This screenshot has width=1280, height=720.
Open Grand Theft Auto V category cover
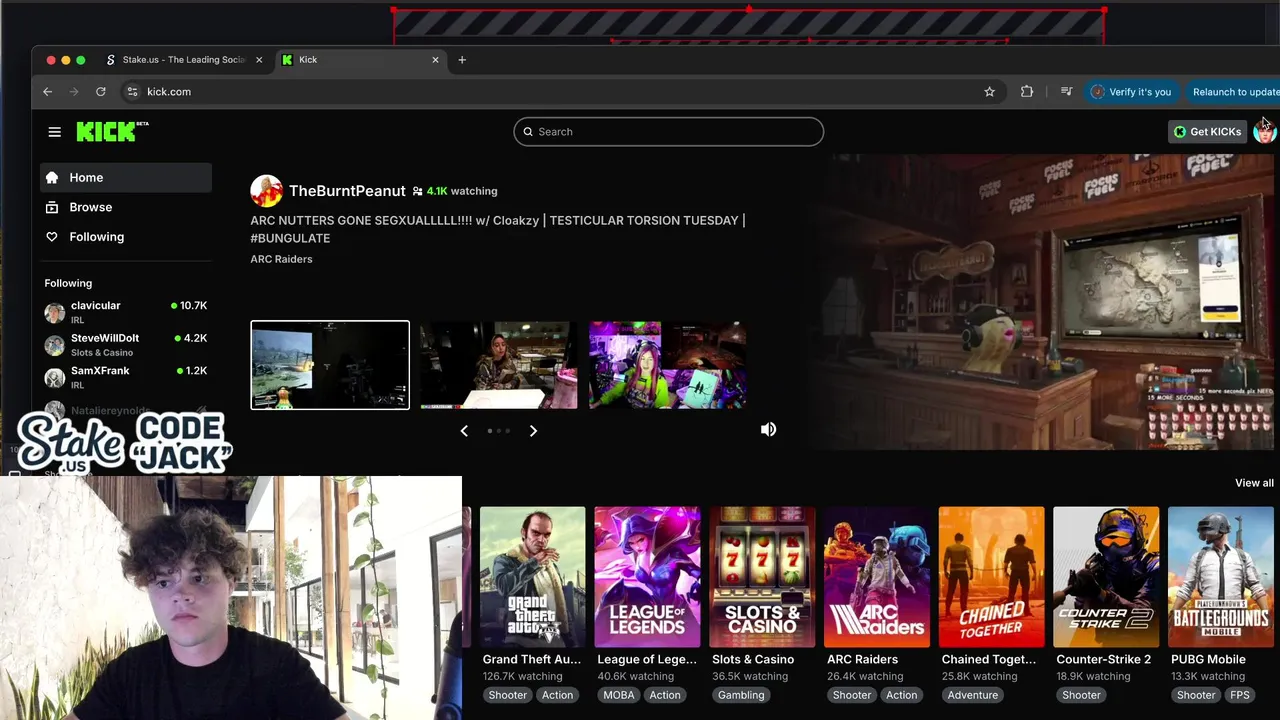pyautogui.click(x=533, y=577)
